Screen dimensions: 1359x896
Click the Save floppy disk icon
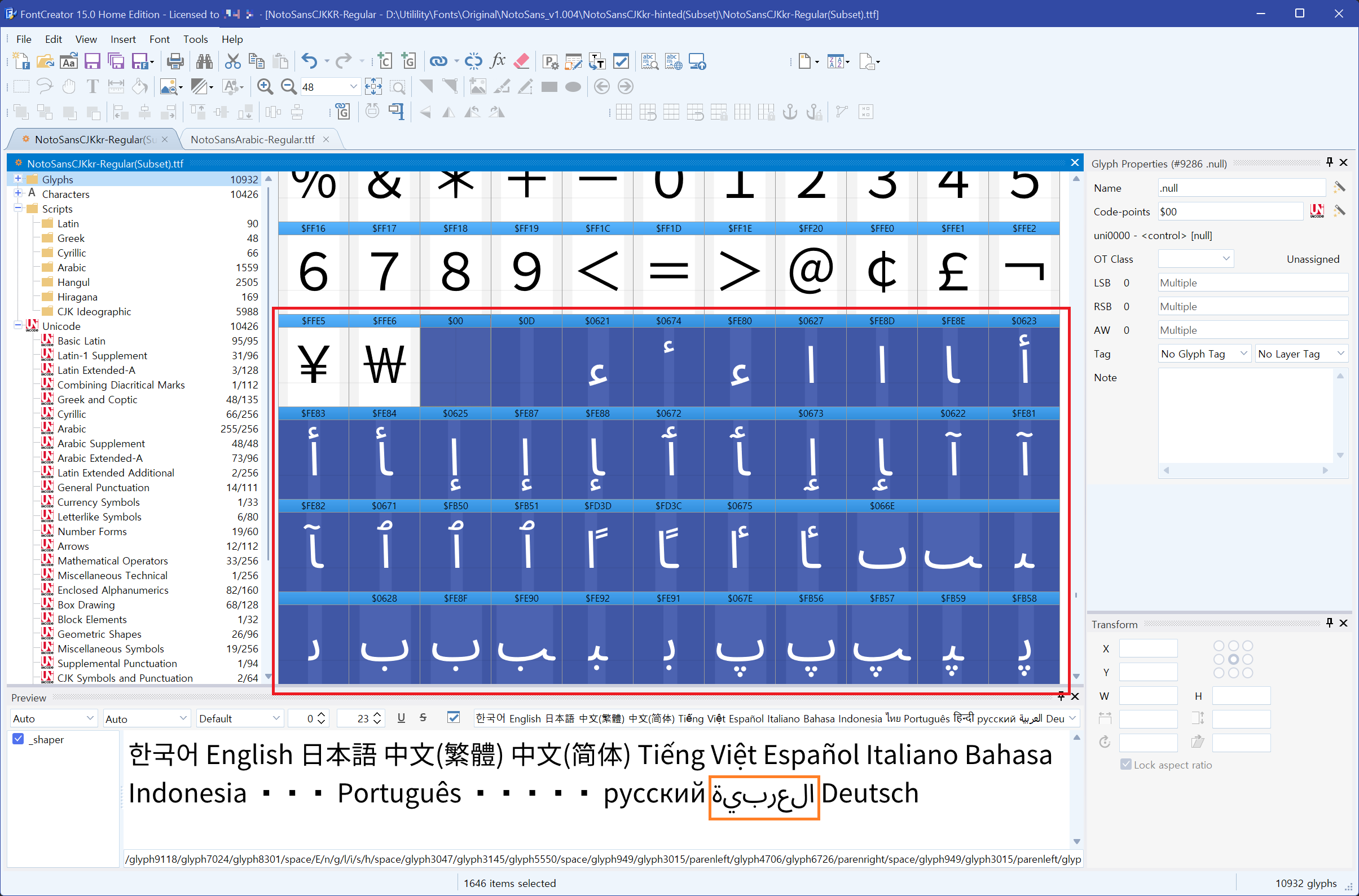click(92, 61)
